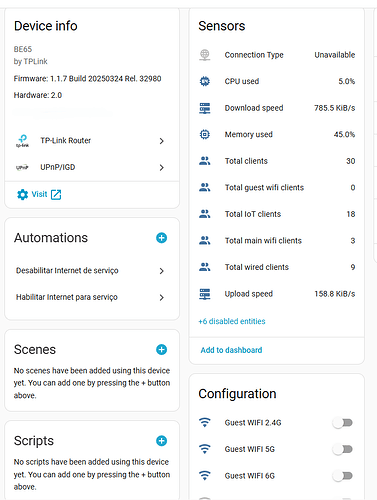This screenshot has height=500, width=377.
Task: Add a new automation with plus icon
Action: point(162,238)
